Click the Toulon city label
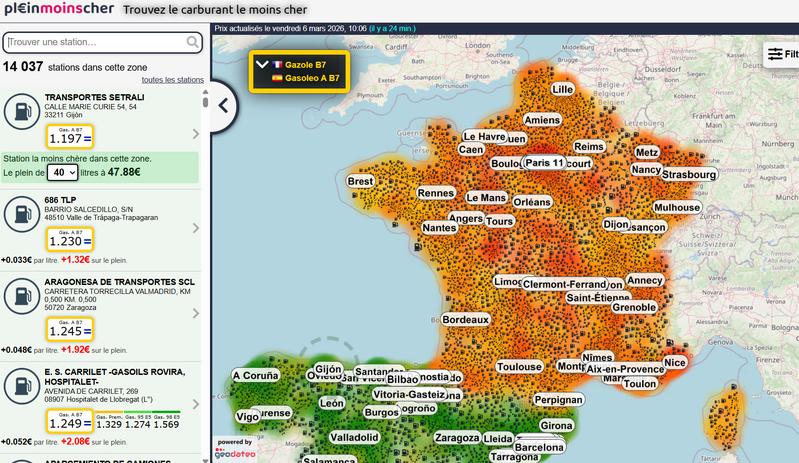 (640, 384)
